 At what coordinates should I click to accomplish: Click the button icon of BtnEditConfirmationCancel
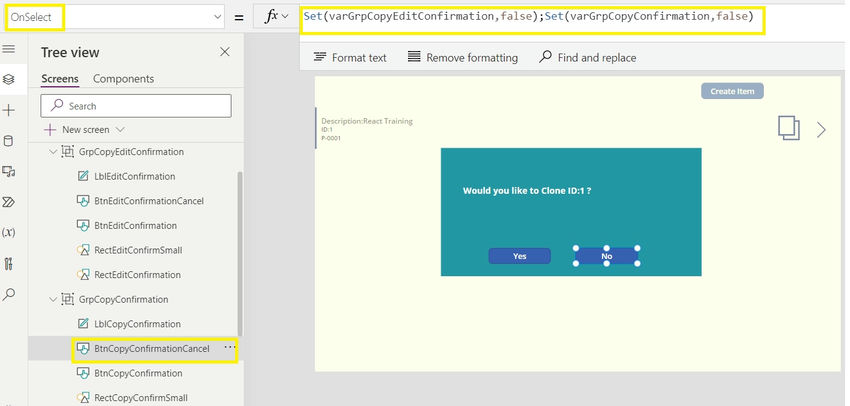83,201
